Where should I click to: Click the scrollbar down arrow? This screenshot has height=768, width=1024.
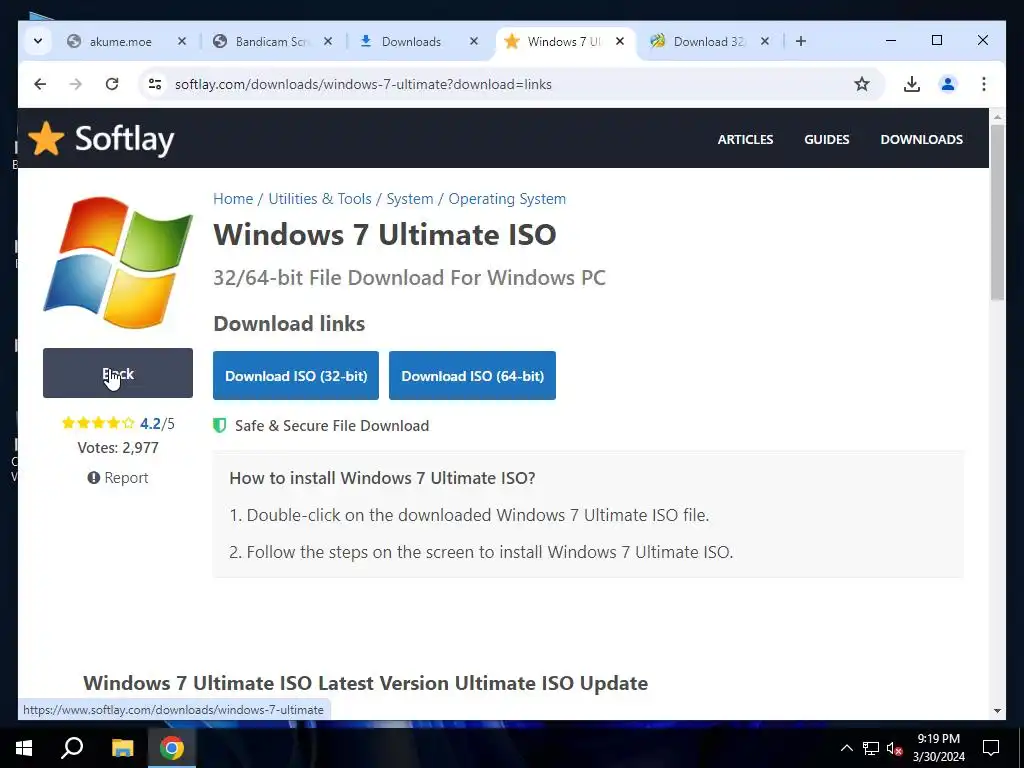click(x=997, y=711)
